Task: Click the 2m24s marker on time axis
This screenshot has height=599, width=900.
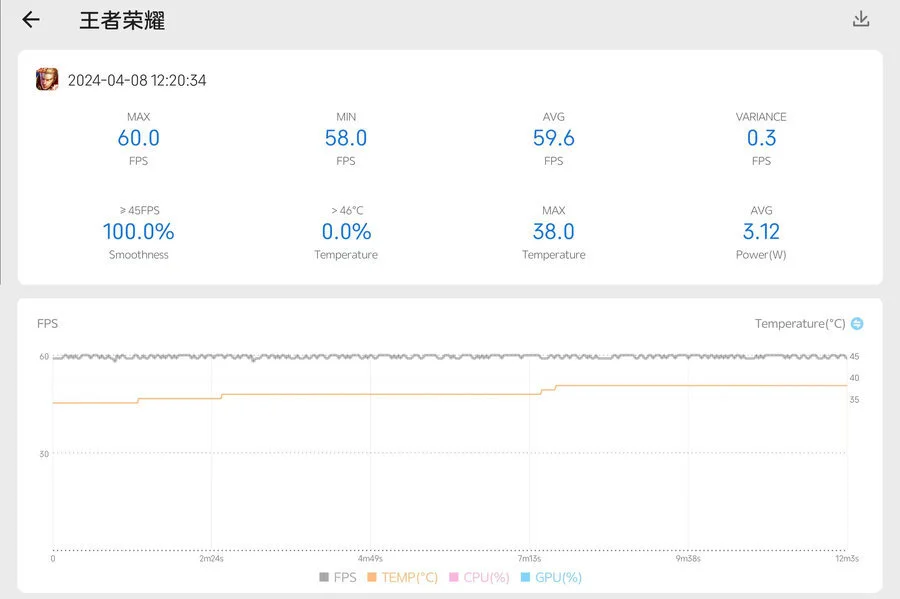Action: (210, 559)
